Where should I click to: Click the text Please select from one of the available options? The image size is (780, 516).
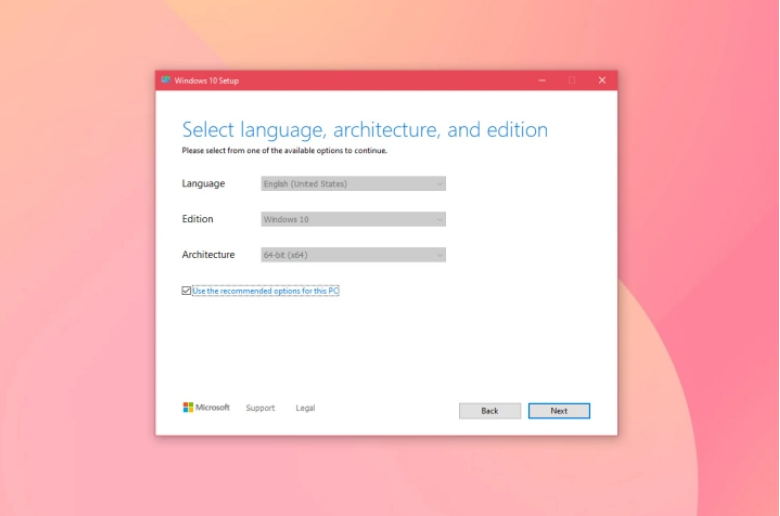(x=284, y=150)
